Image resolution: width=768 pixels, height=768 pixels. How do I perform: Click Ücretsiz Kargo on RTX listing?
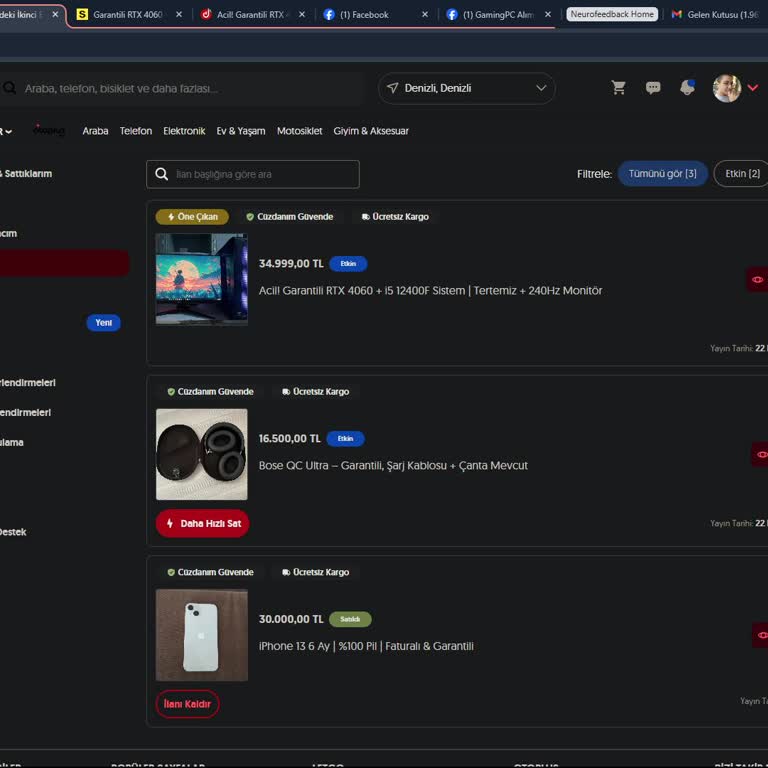[395, 216]
